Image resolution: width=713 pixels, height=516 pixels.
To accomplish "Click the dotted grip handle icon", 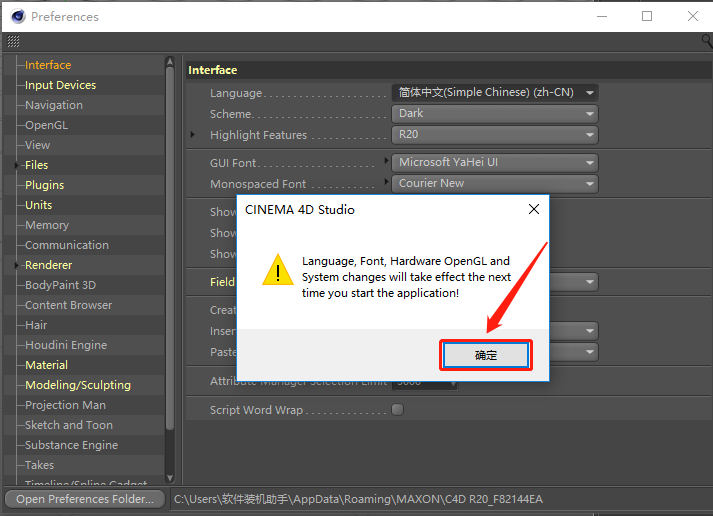I will tap(13, 41).
